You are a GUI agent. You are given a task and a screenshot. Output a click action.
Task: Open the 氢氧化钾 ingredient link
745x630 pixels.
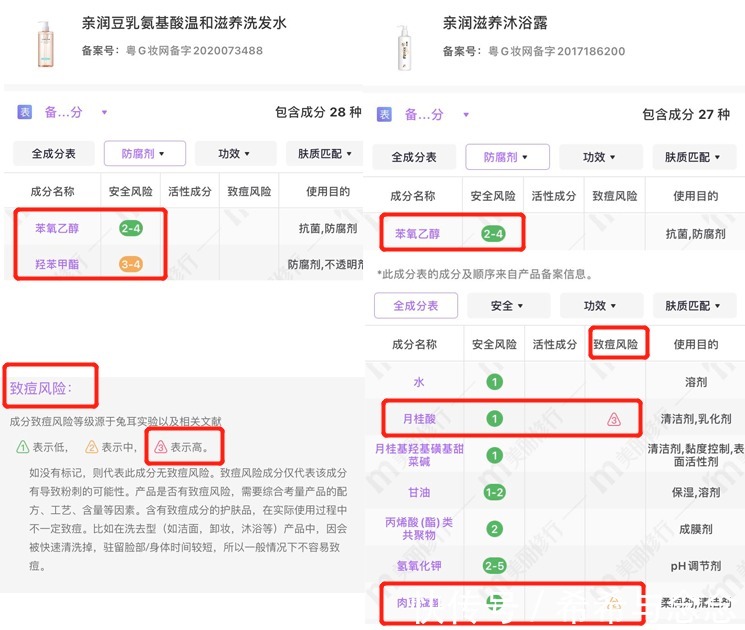point(419,566)
